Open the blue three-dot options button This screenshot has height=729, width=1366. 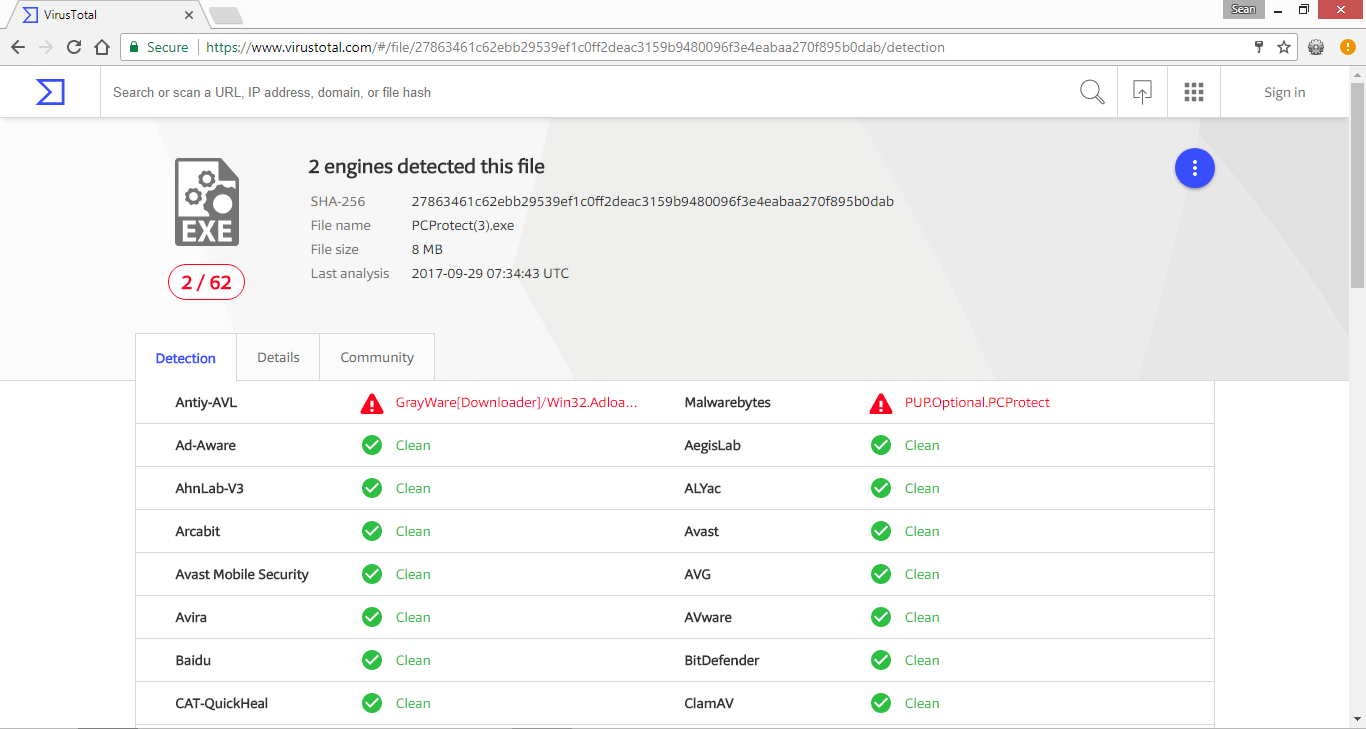(x=1194, y=168)
